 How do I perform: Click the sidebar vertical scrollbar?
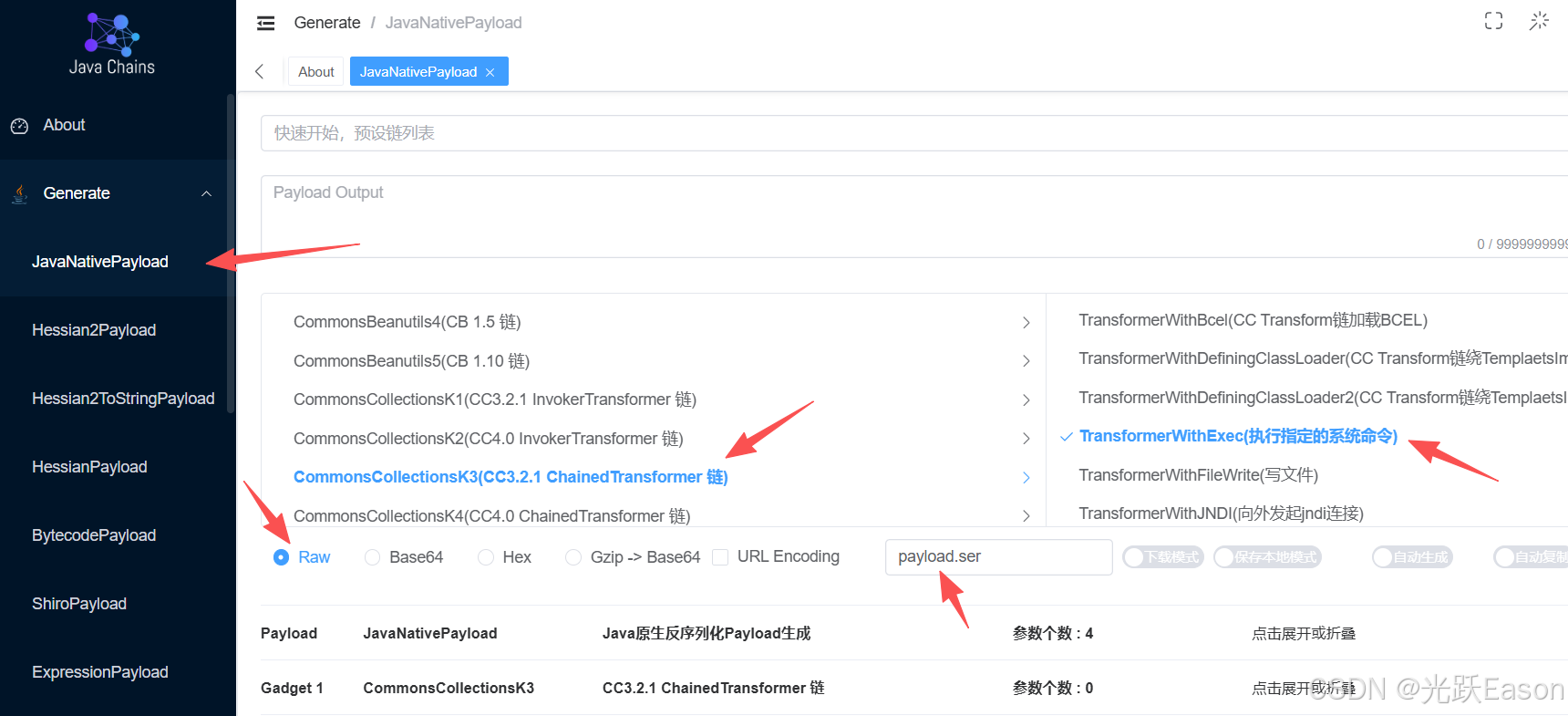click(231, 253)
